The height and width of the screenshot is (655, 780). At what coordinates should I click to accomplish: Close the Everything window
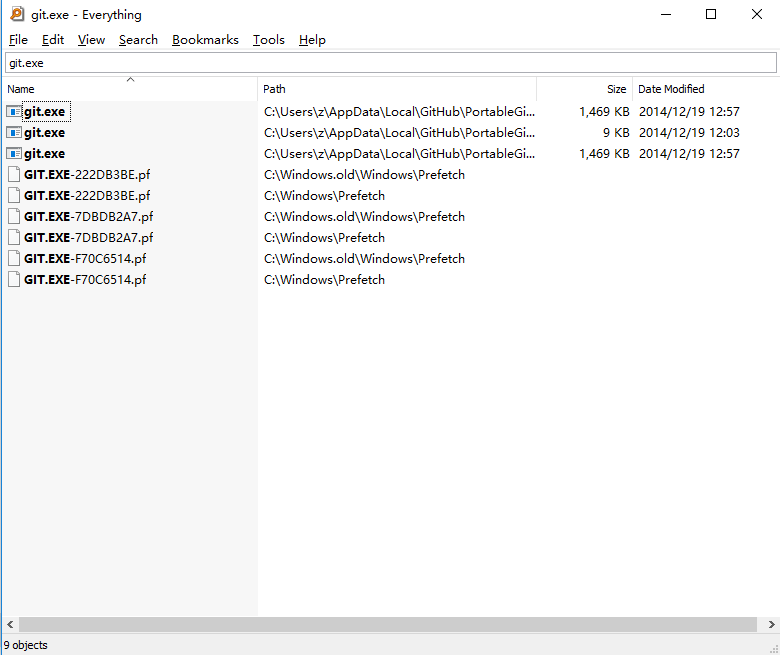[x=757, y=14]
